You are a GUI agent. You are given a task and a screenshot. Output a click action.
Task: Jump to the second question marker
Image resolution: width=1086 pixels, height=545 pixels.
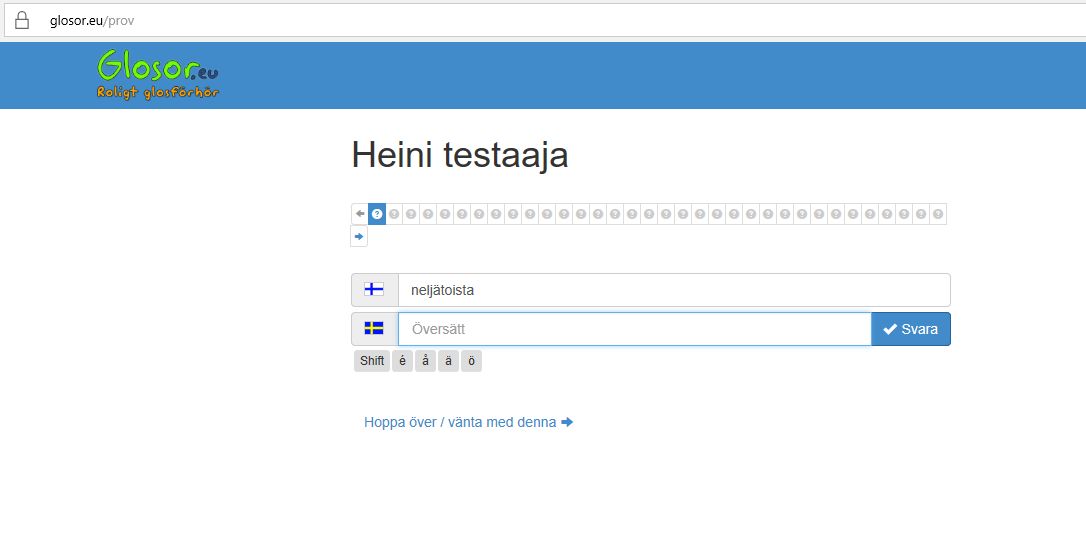(x=394, y=214)
